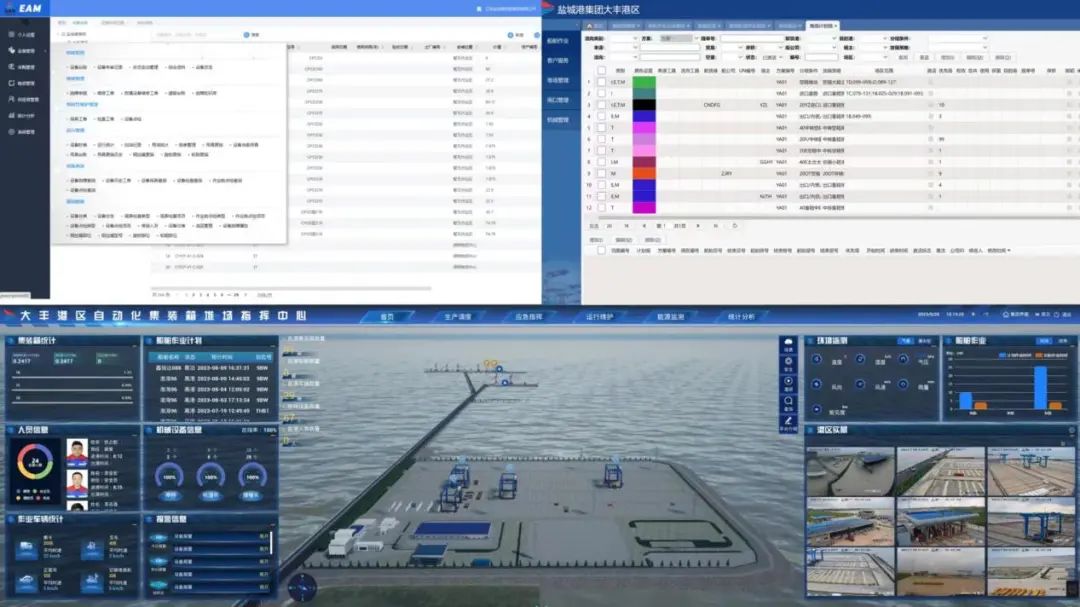
Task: Click the refresh icon in table pagination
Action: click(x=735, y=225)
